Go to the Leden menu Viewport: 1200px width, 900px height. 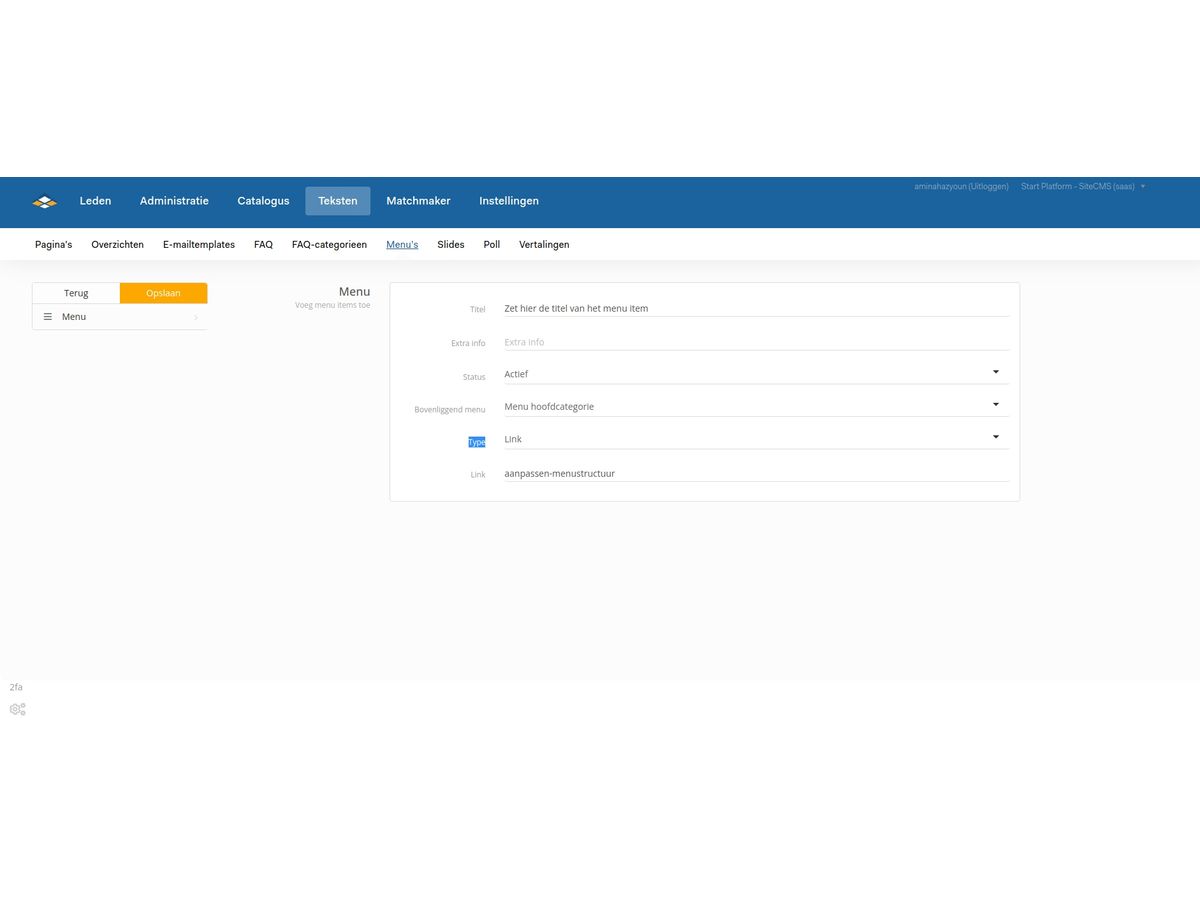pos(95,201)
